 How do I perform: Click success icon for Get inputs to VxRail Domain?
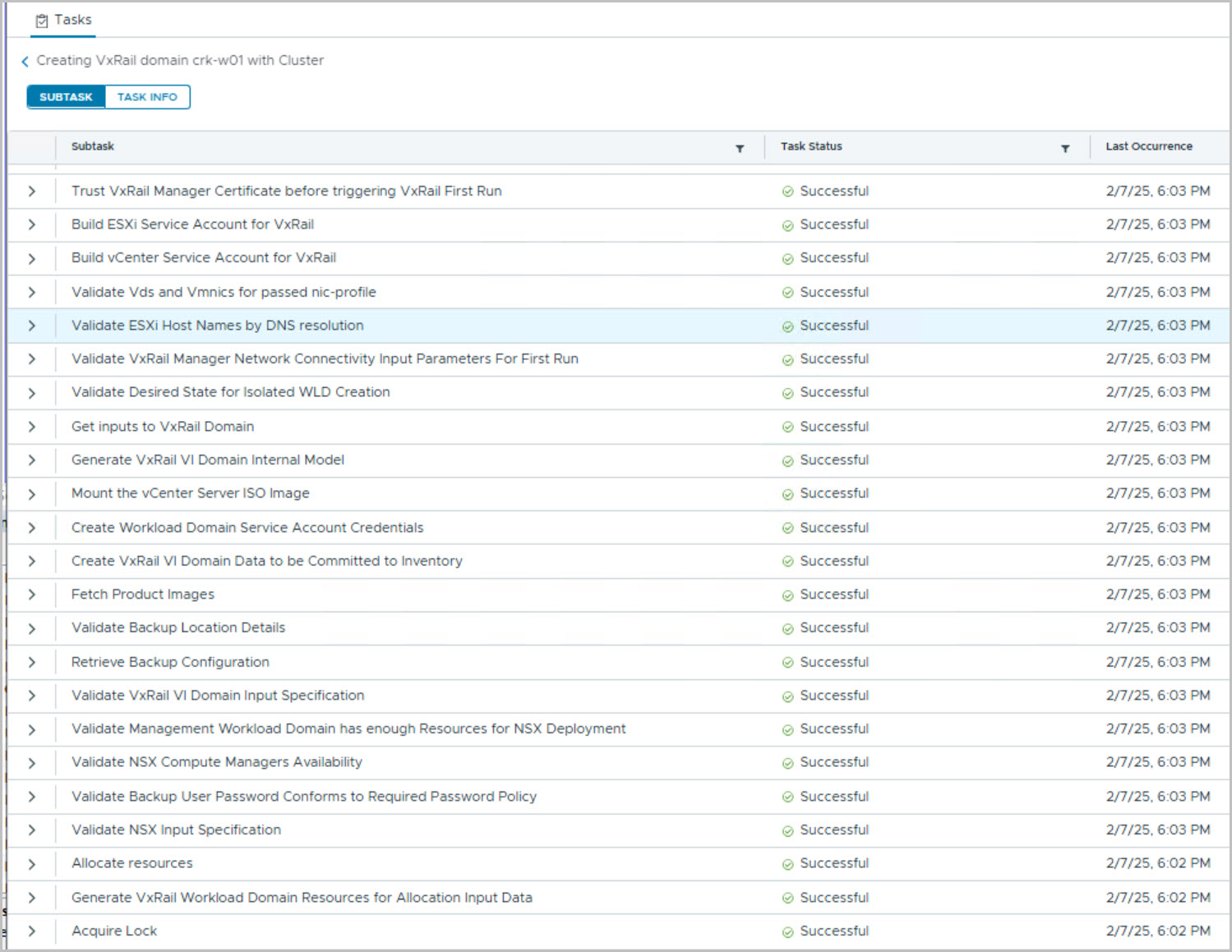tap(787, 427)
